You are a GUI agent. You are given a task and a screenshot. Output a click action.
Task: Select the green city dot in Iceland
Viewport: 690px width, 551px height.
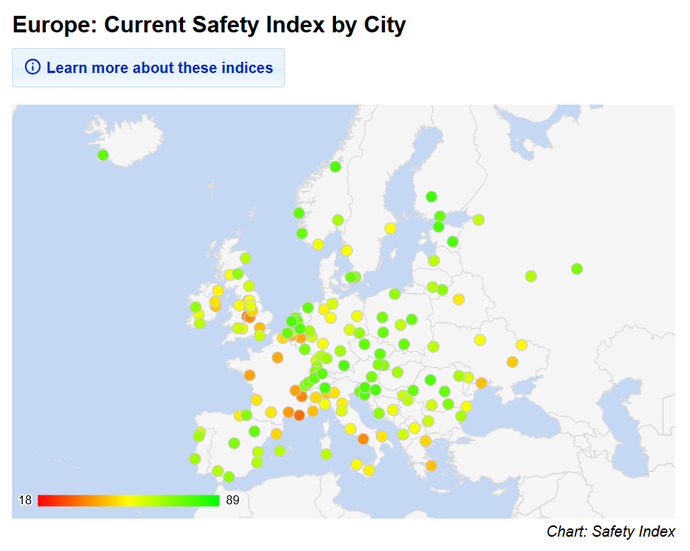pos(103,155)
